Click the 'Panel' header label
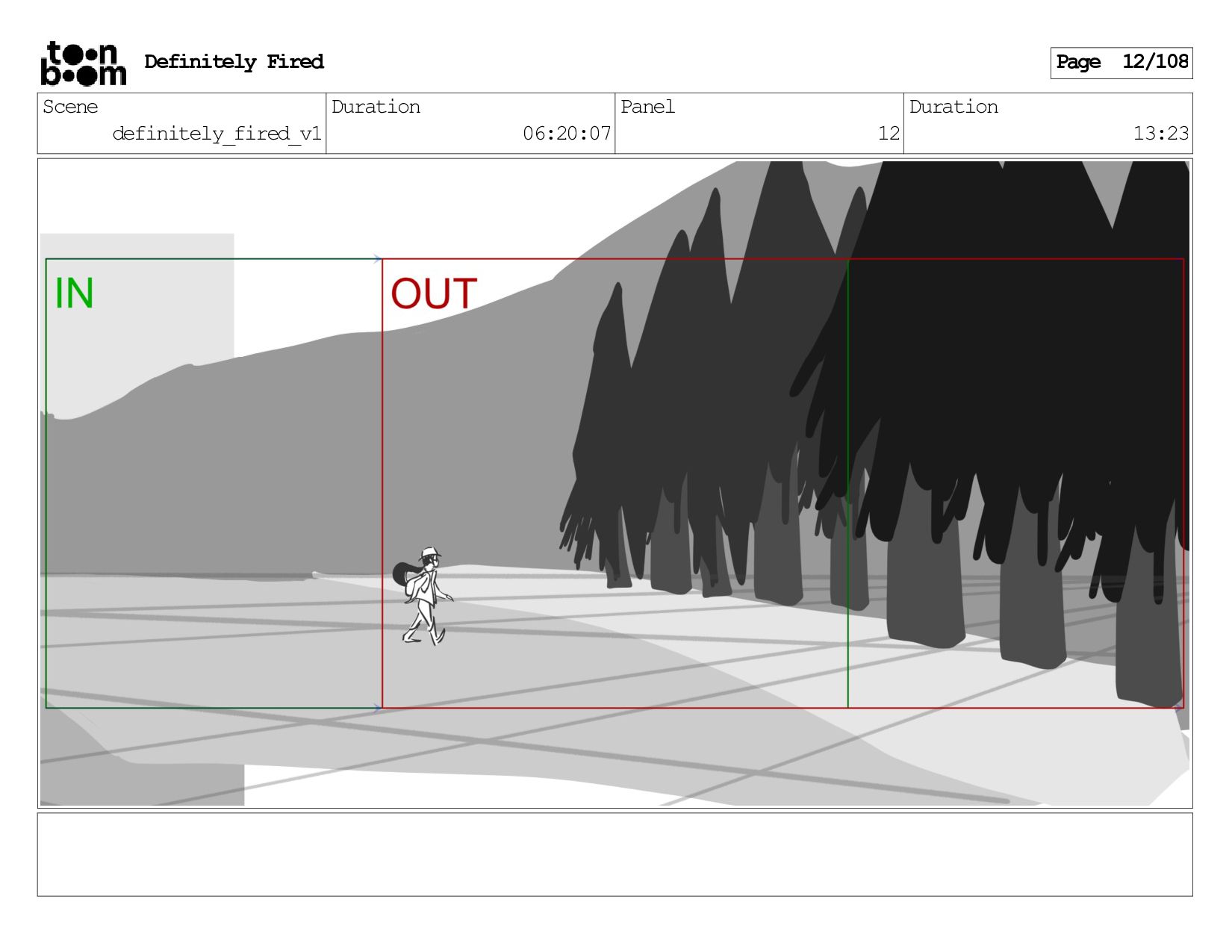Screen dimensions: 1232x952 click(x=647, y=107)
